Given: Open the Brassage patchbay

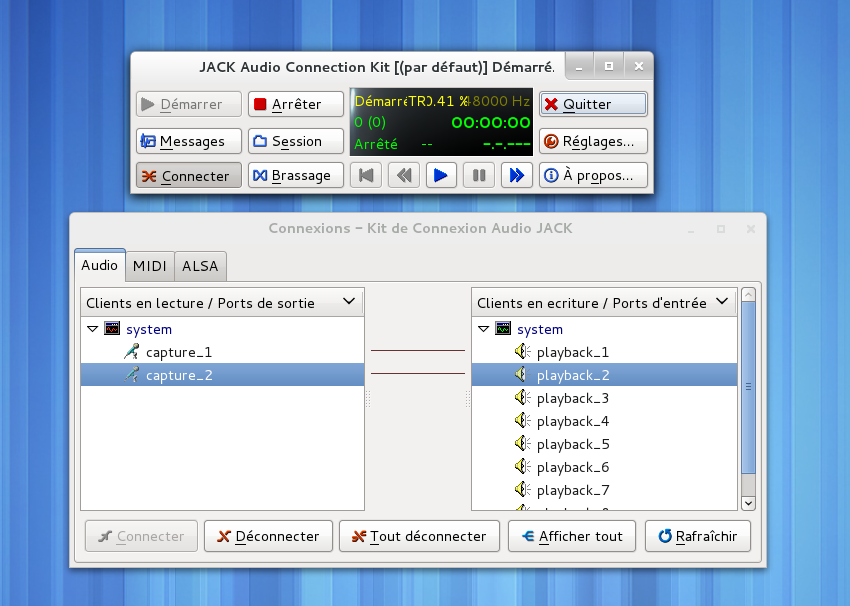Looking at the screenshot, I should 296,176.
